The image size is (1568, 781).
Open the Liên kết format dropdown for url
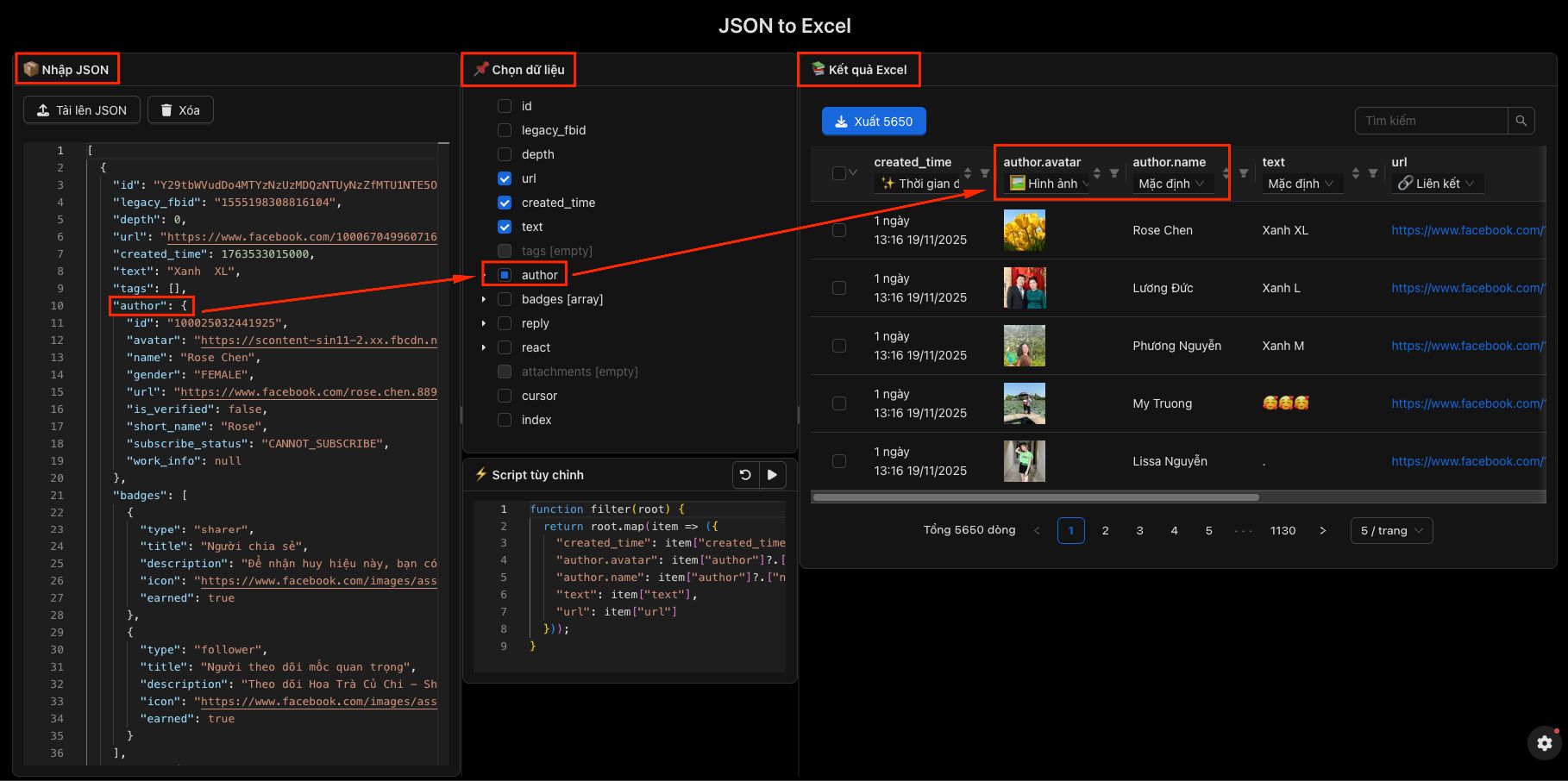(1437, 184)
